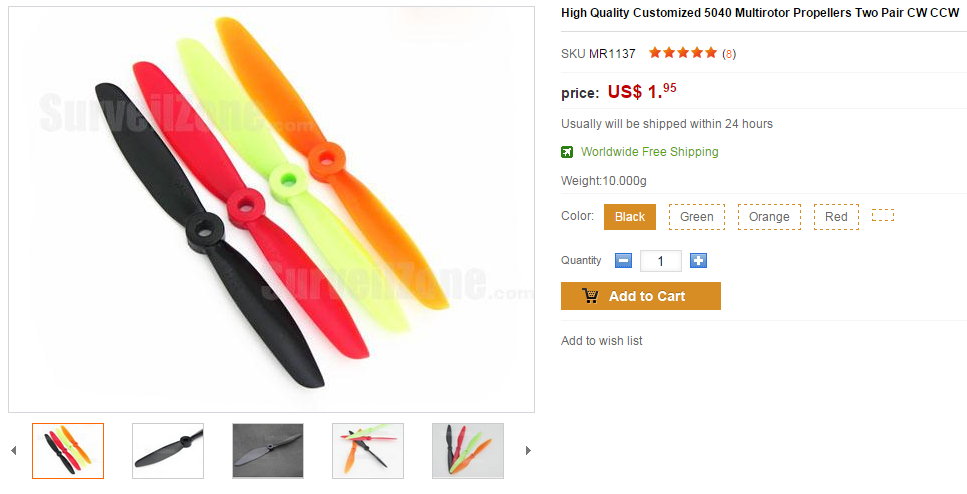
Task: Click the green airplane free shipping icon
Action: coord(567,152)
